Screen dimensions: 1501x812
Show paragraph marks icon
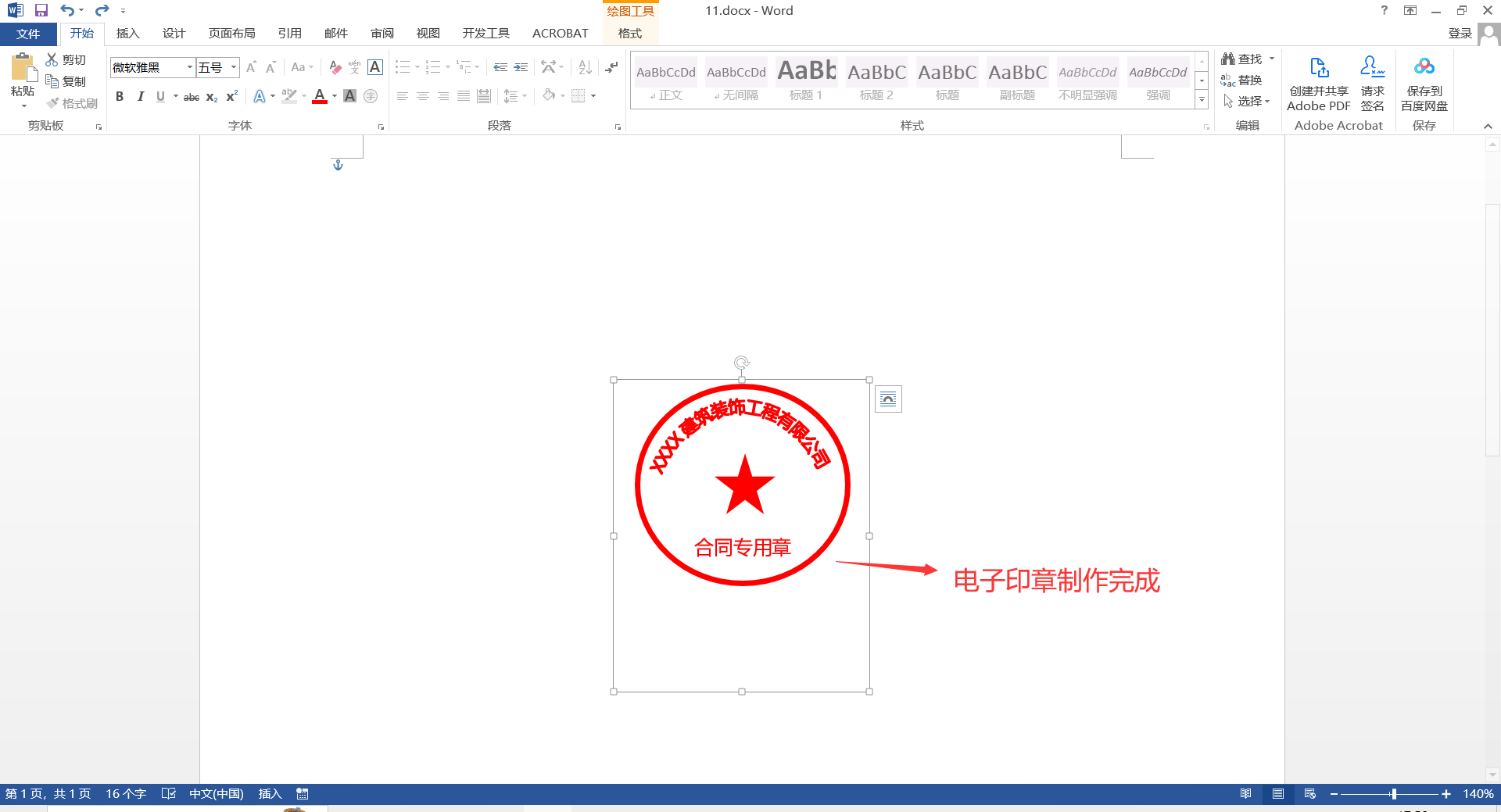[611, 68]
